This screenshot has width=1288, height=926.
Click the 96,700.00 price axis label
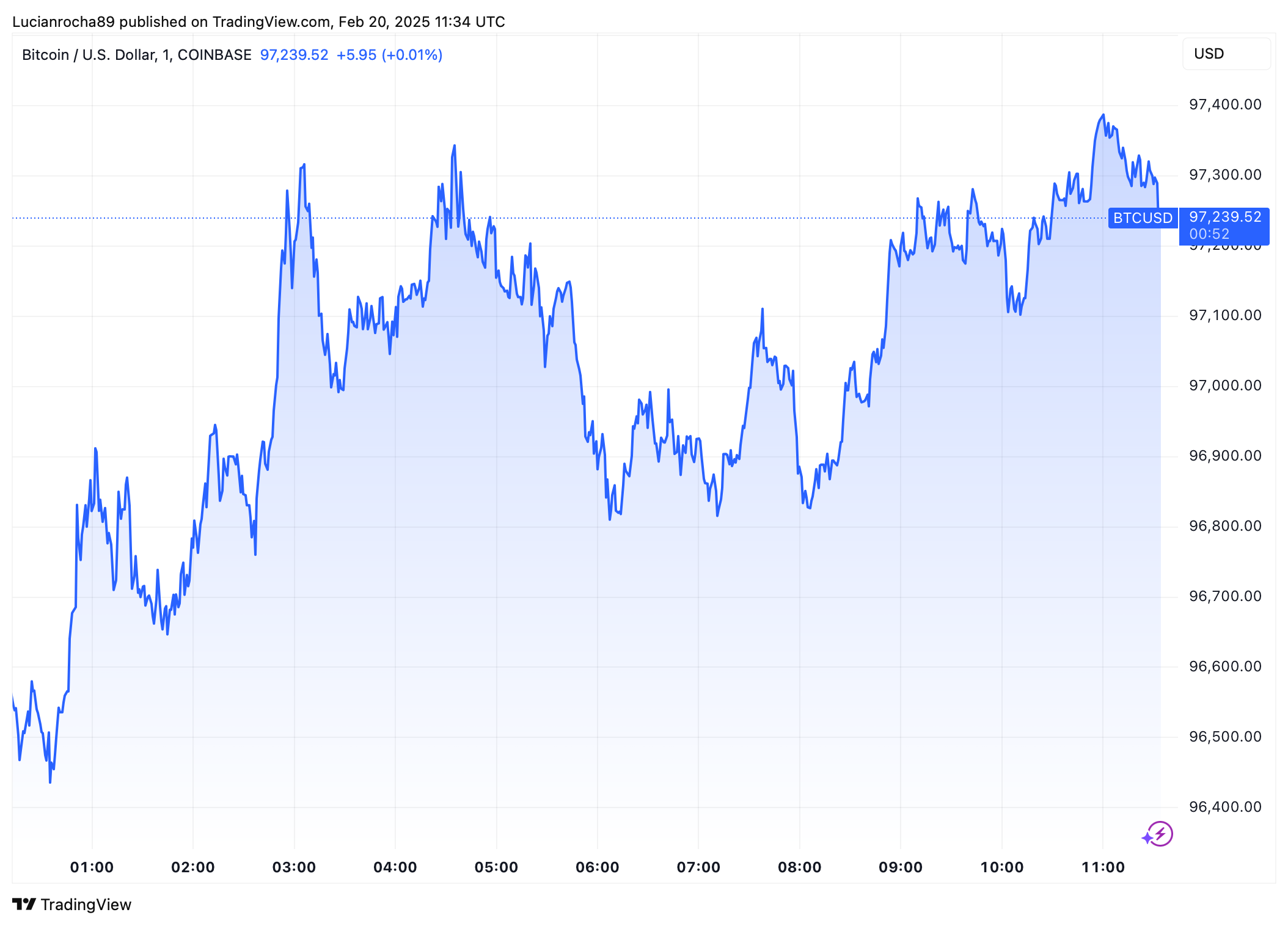tap(1225, 596)
